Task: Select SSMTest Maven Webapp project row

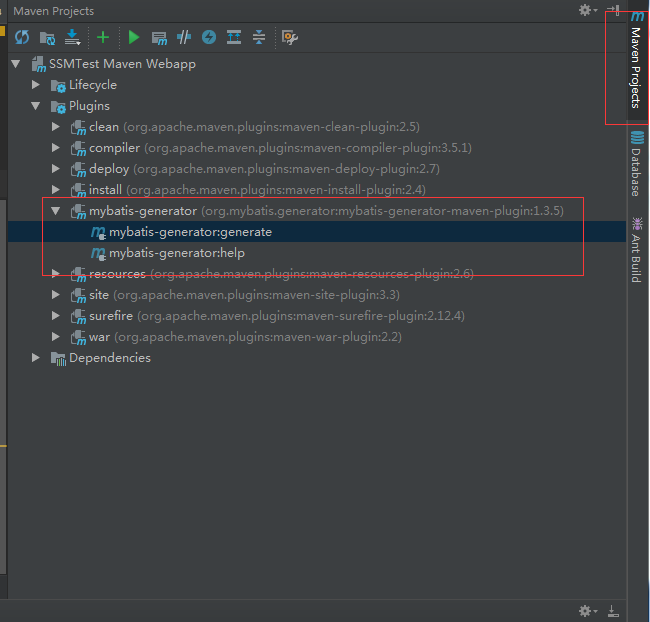Action: (x=317, y=64)
